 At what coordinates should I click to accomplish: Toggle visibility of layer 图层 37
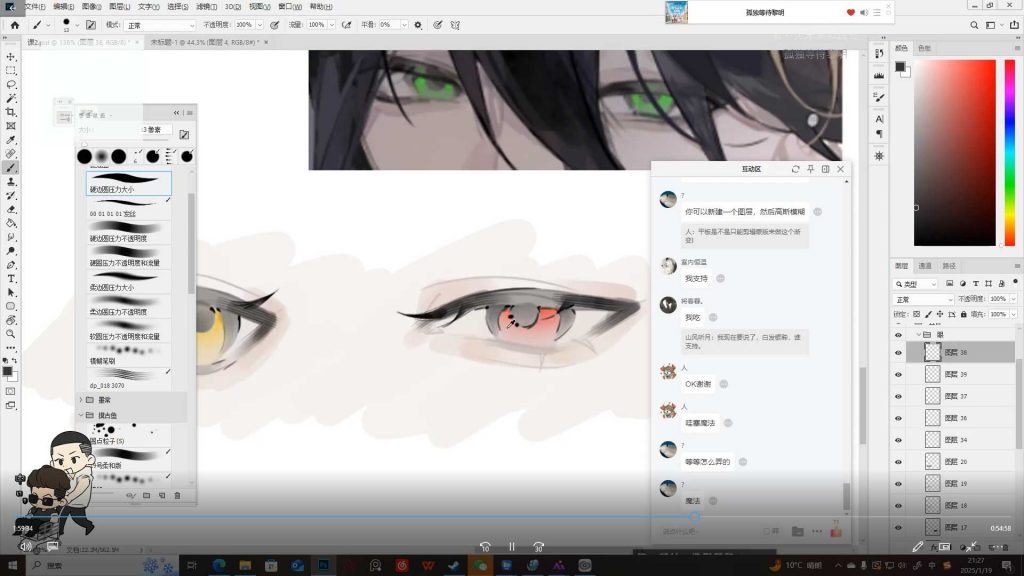tap(898, 396)
